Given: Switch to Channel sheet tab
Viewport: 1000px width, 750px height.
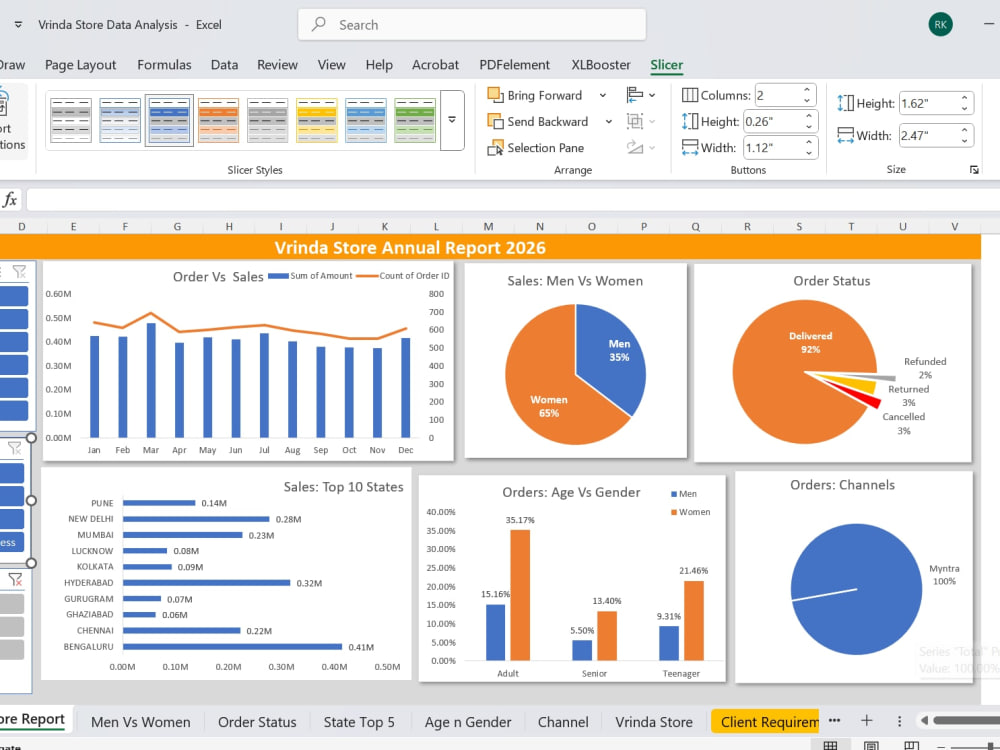Looking at the screenshot, I should click(562, 722).
